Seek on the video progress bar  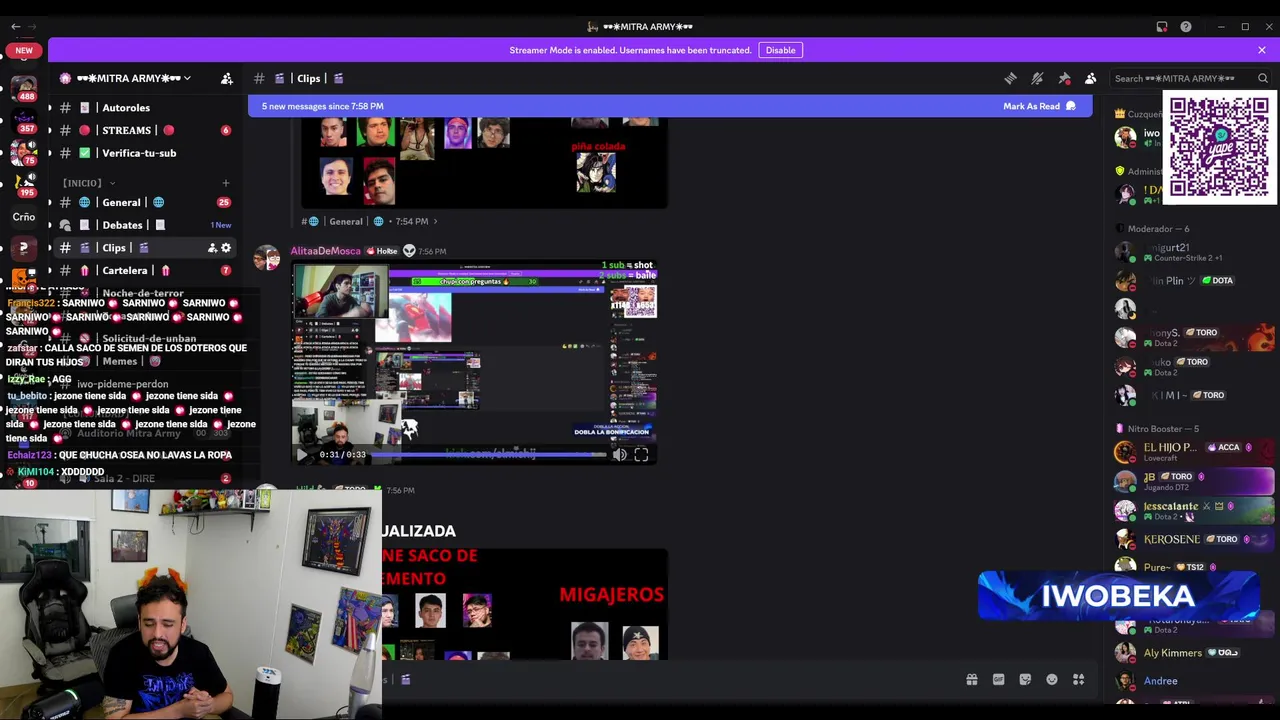[491, 455]
